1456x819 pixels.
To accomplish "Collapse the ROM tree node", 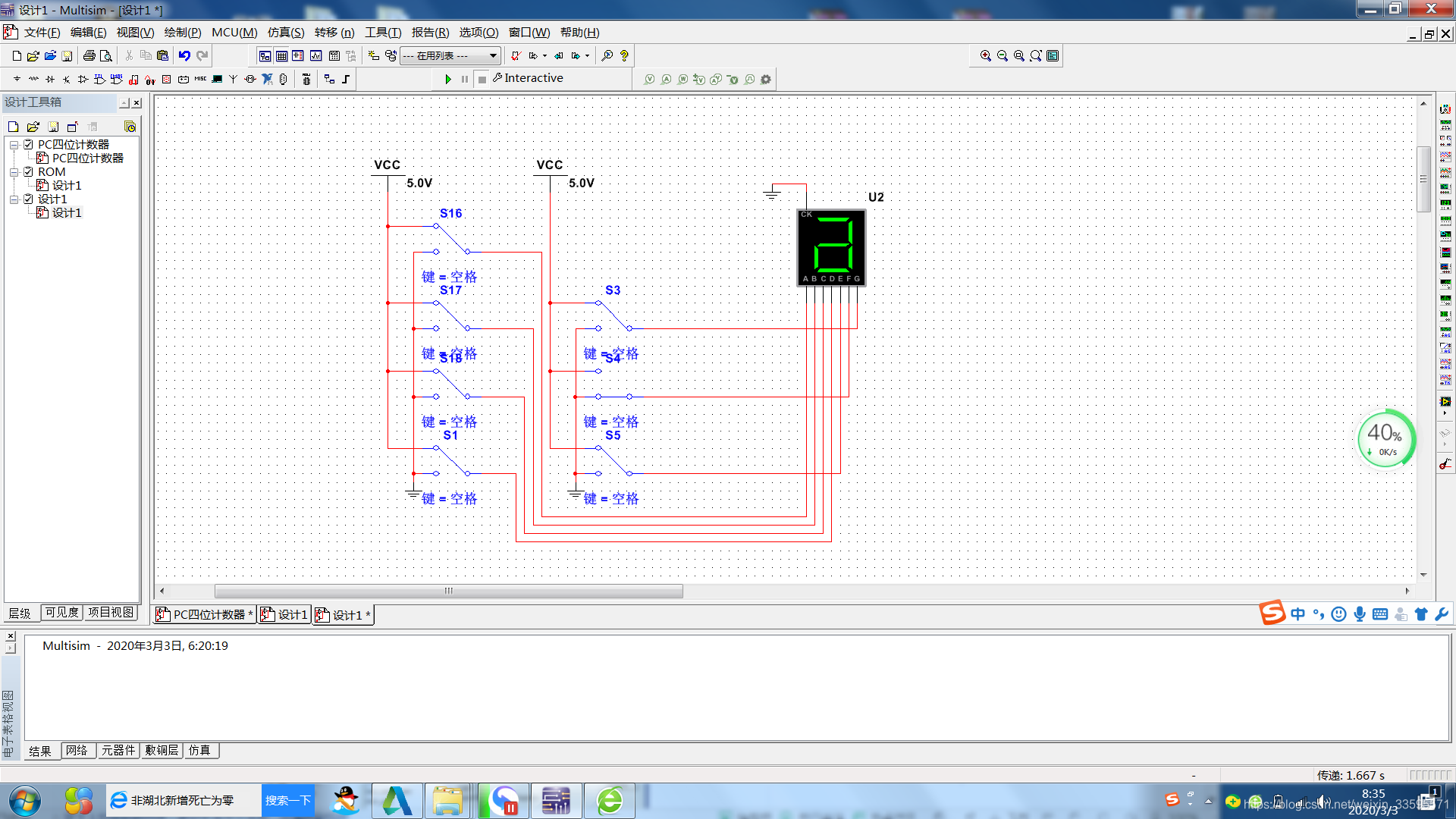I will click(x=14, y=172).
